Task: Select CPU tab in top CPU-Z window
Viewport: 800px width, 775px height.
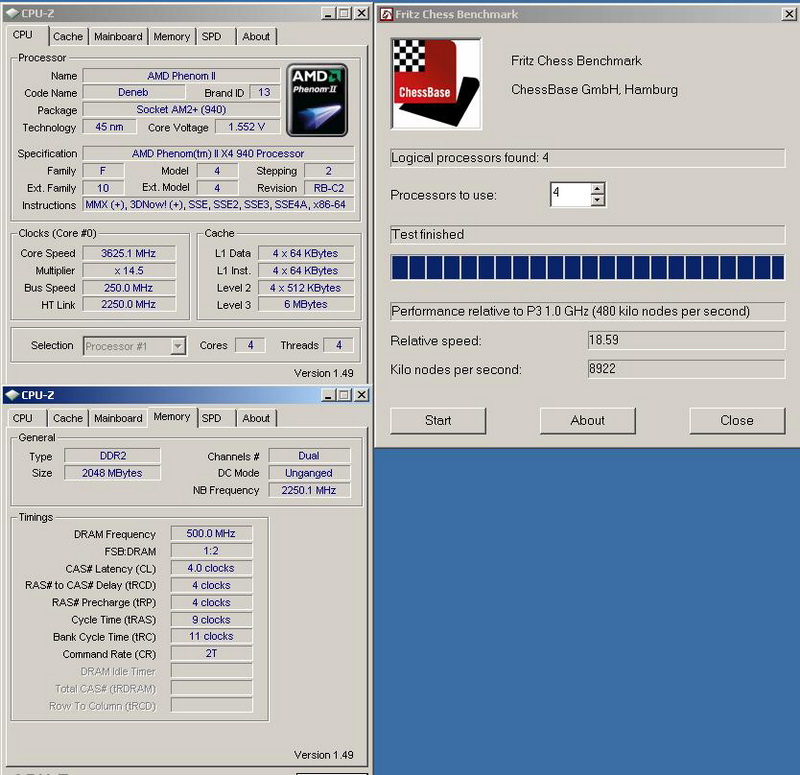Action: click(x=23, y=35)
